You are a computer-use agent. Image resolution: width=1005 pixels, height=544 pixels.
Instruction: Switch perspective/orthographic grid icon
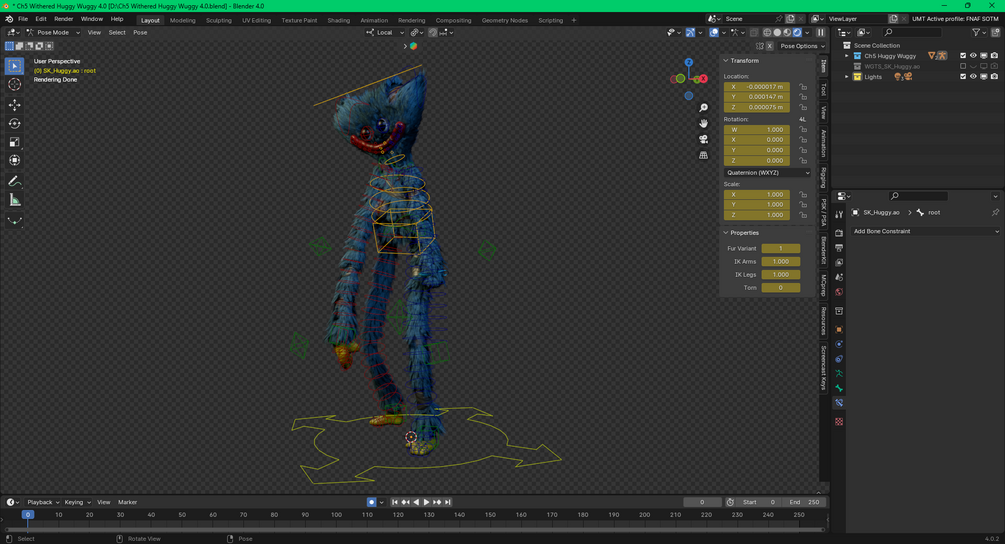[703, 155]
